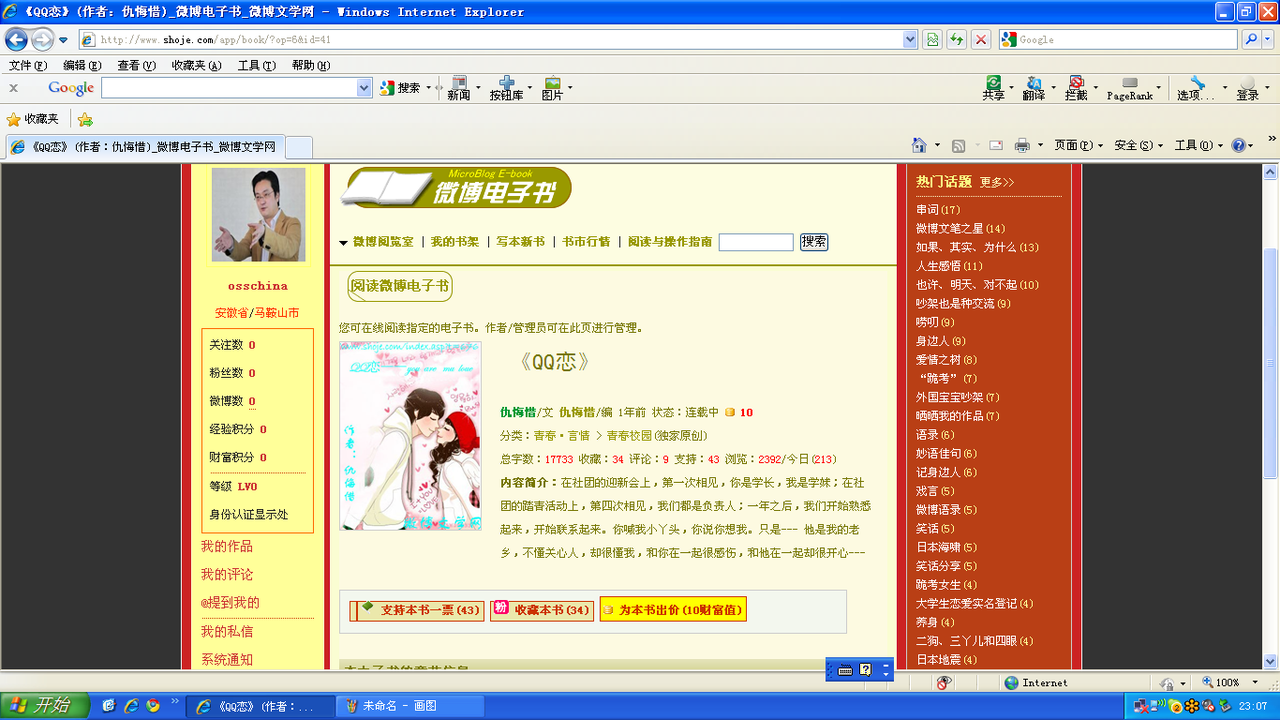This screenshot has width=1280, height=720.
Task: Click the browser Forward arrow
Action: coord(42,40)
